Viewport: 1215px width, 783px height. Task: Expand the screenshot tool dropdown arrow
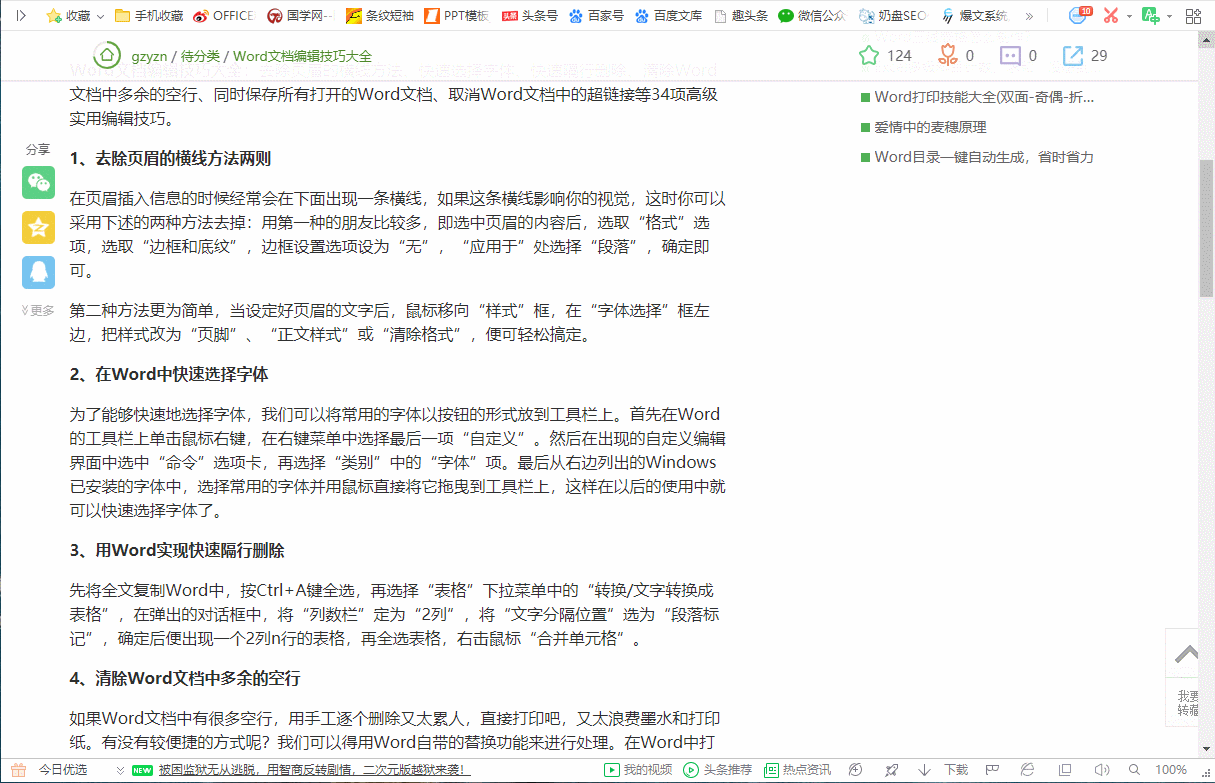[1129, 16]
